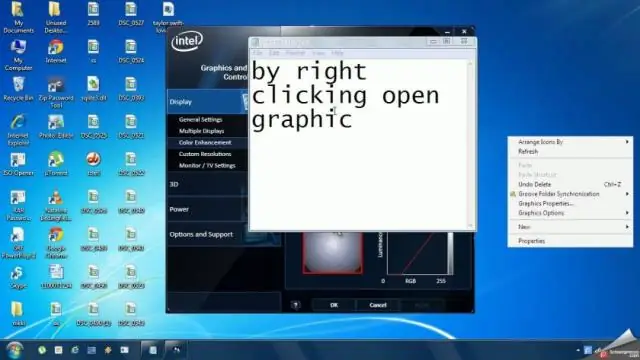640x360 pixels.
Task: Open the Internet Explorer desktop icon
Action: coord(18,130)
